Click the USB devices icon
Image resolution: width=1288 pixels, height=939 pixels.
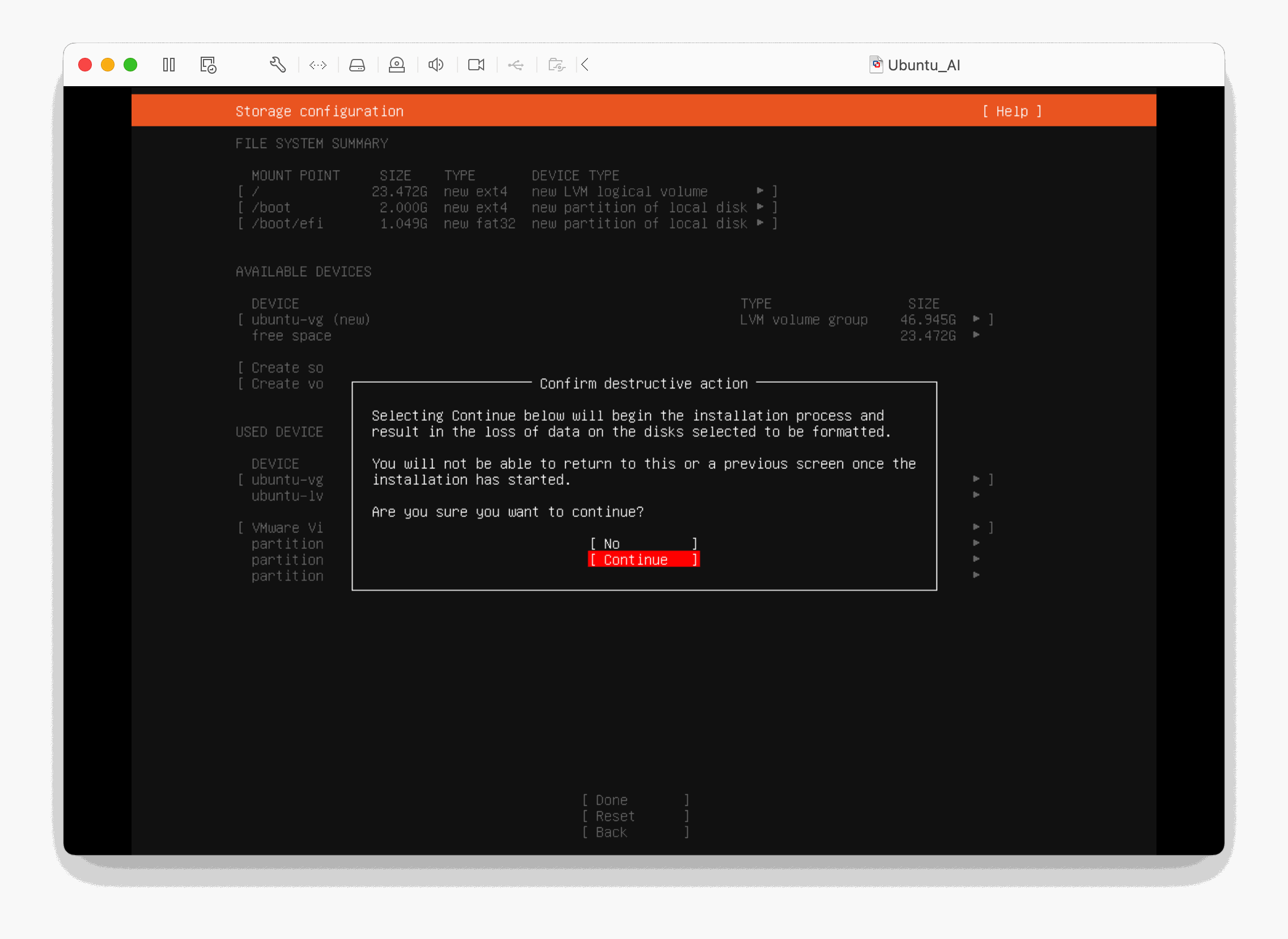pyautogui.click(x=516, y=65)
